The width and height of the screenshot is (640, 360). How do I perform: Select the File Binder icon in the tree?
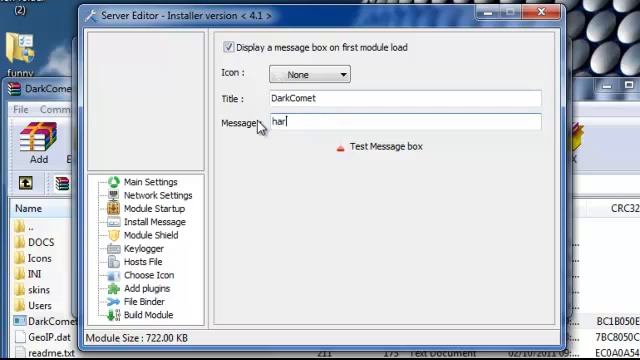tap(113, 302)
